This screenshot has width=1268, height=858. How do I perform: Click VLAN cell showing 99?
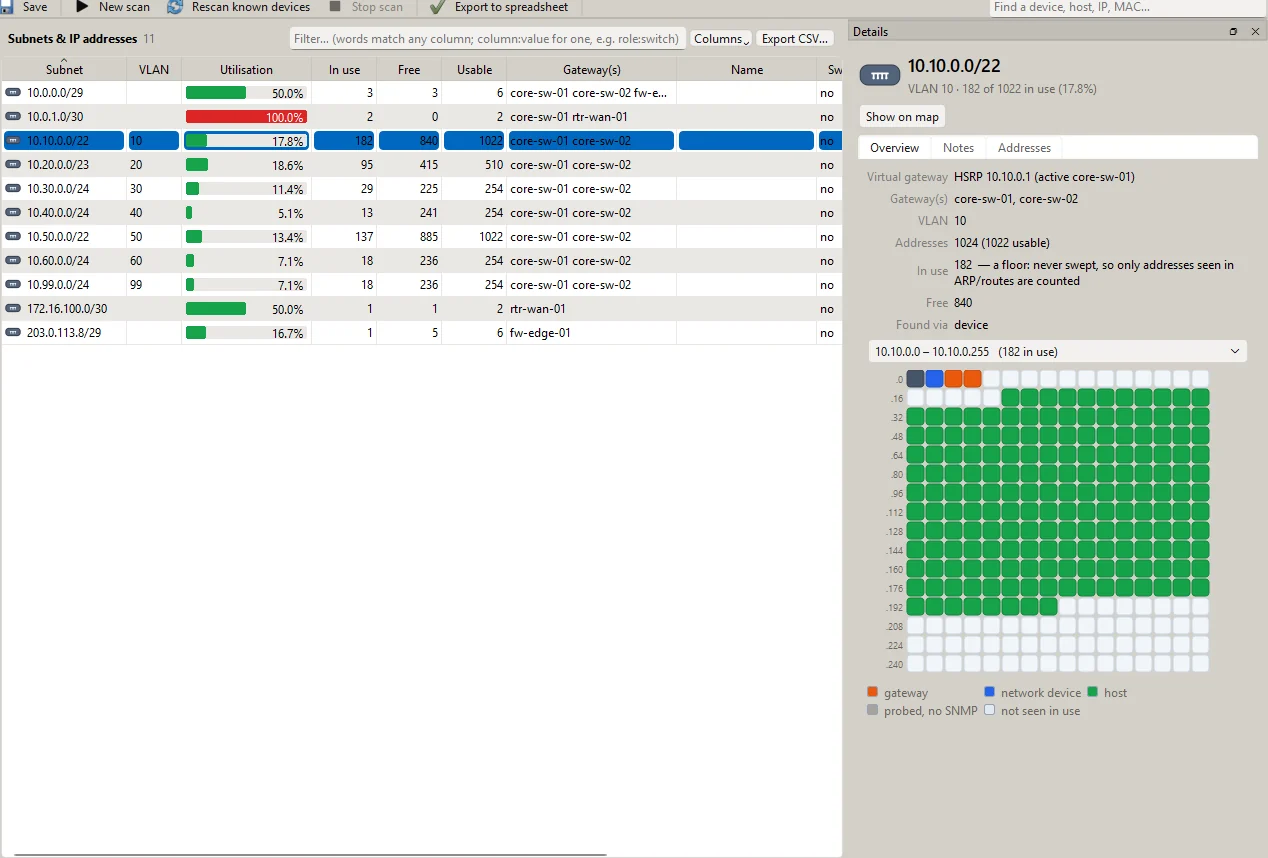tap(154, 285)
